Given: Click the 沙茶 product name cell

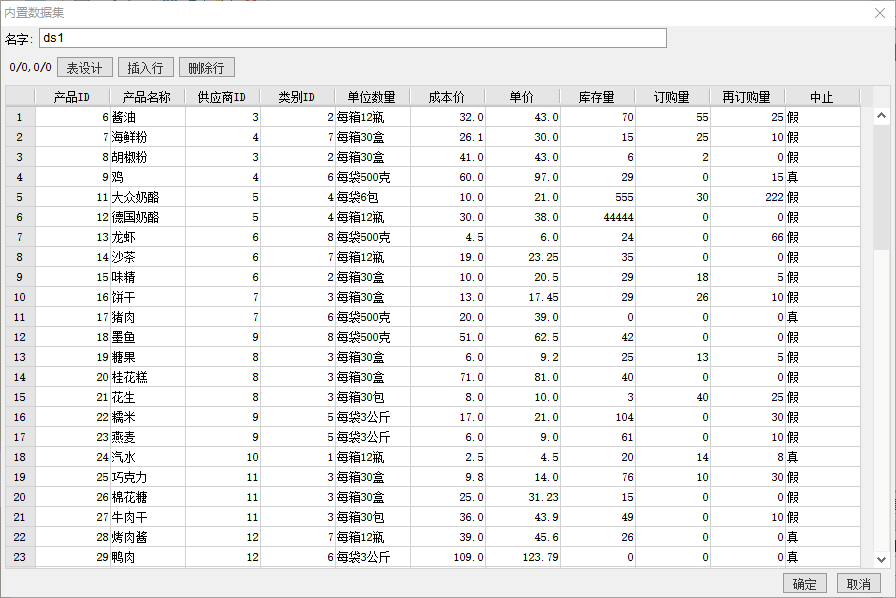Looking at the screenshot, I should tap(147, 257).
